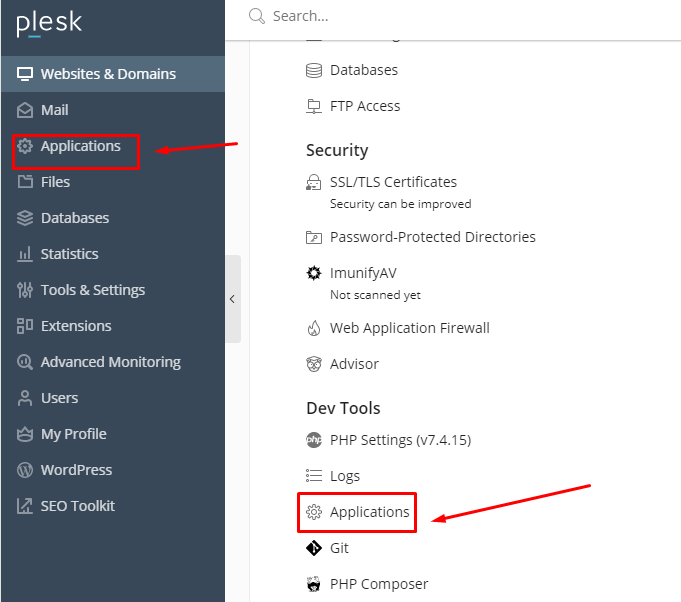Click the sidebar Applications gear icon
The image size is (681, 602).
(x=25, y=146)
